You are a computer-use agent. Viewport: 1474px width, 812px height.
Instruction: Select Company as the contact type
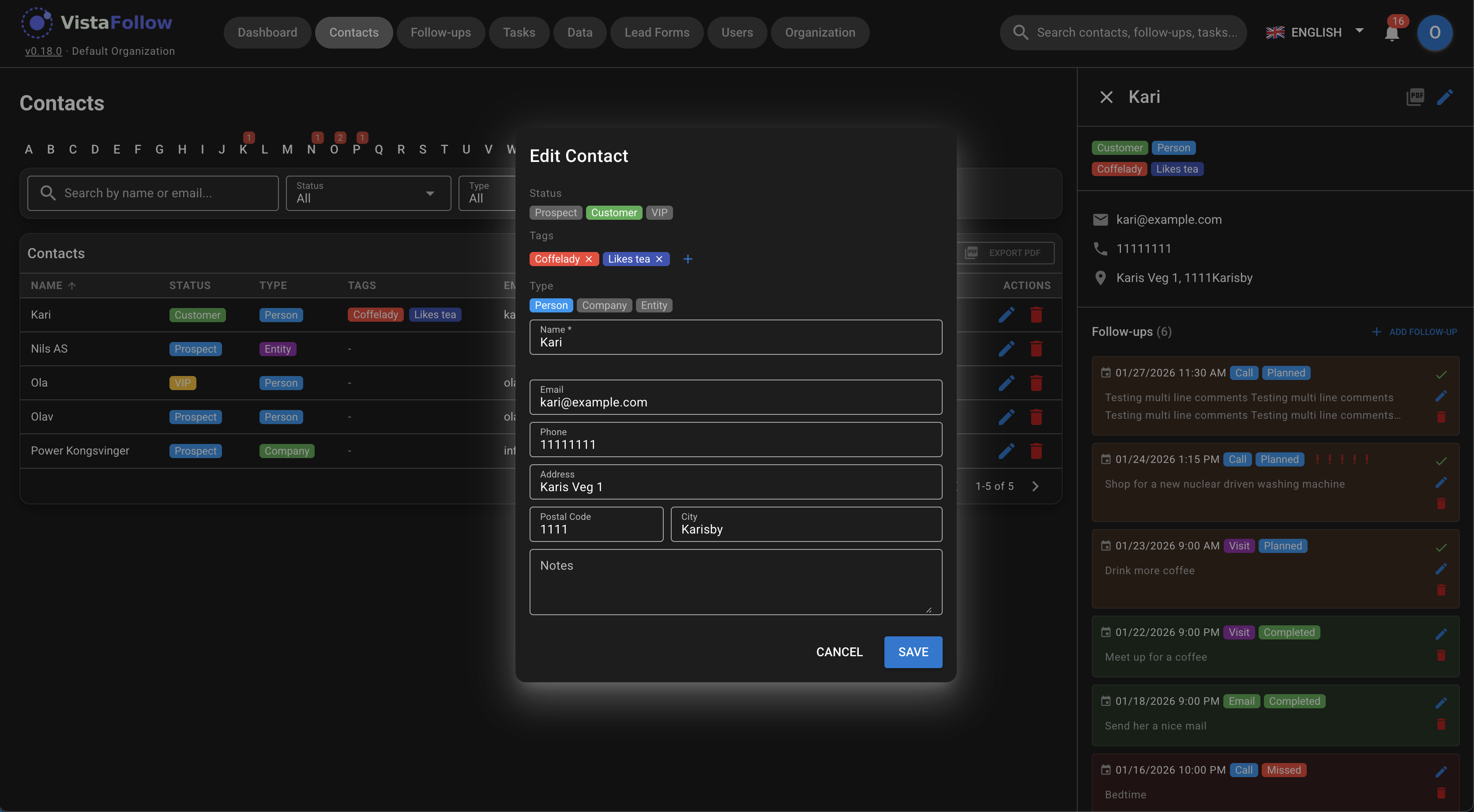pos(604,305)
